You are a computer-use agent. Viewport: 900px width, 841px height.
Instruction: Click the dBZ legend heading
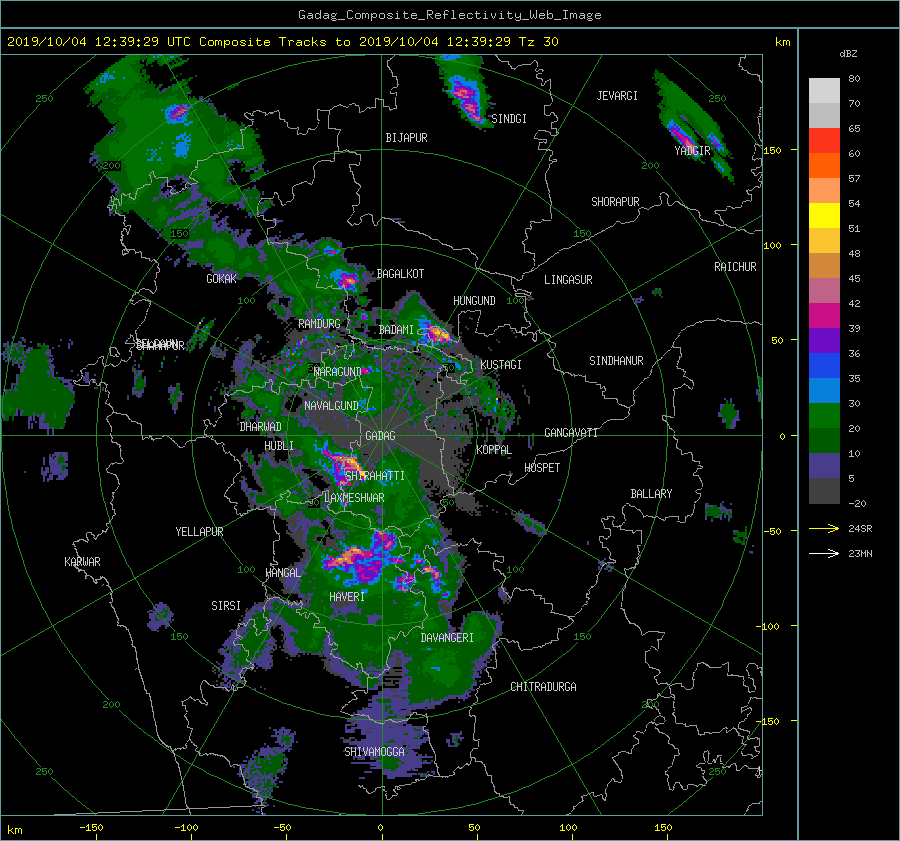(848, 54)
